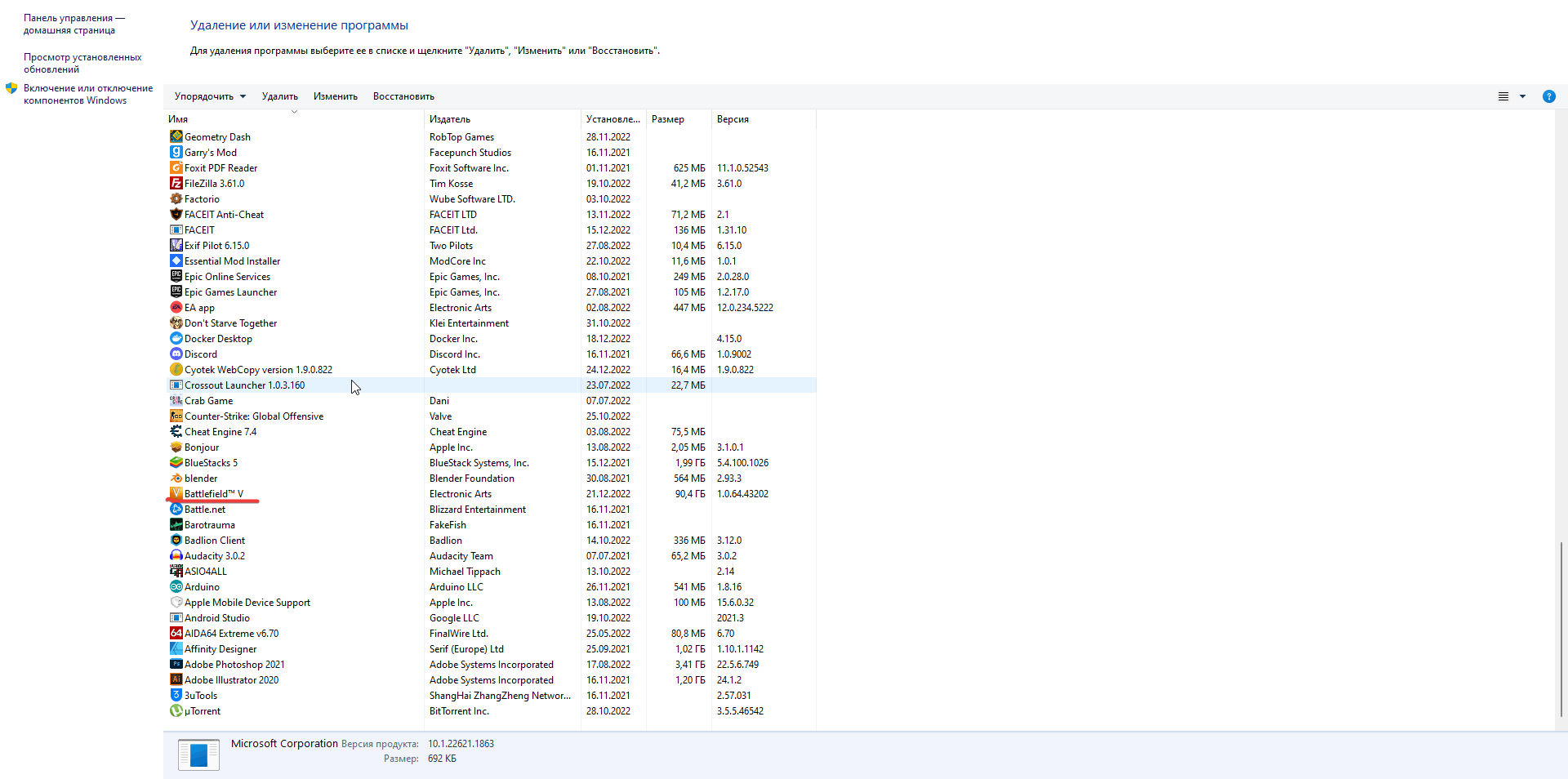1568x779 pixels.
Task: Click the Battle.net icon
Action: click(x=176, y=509)
